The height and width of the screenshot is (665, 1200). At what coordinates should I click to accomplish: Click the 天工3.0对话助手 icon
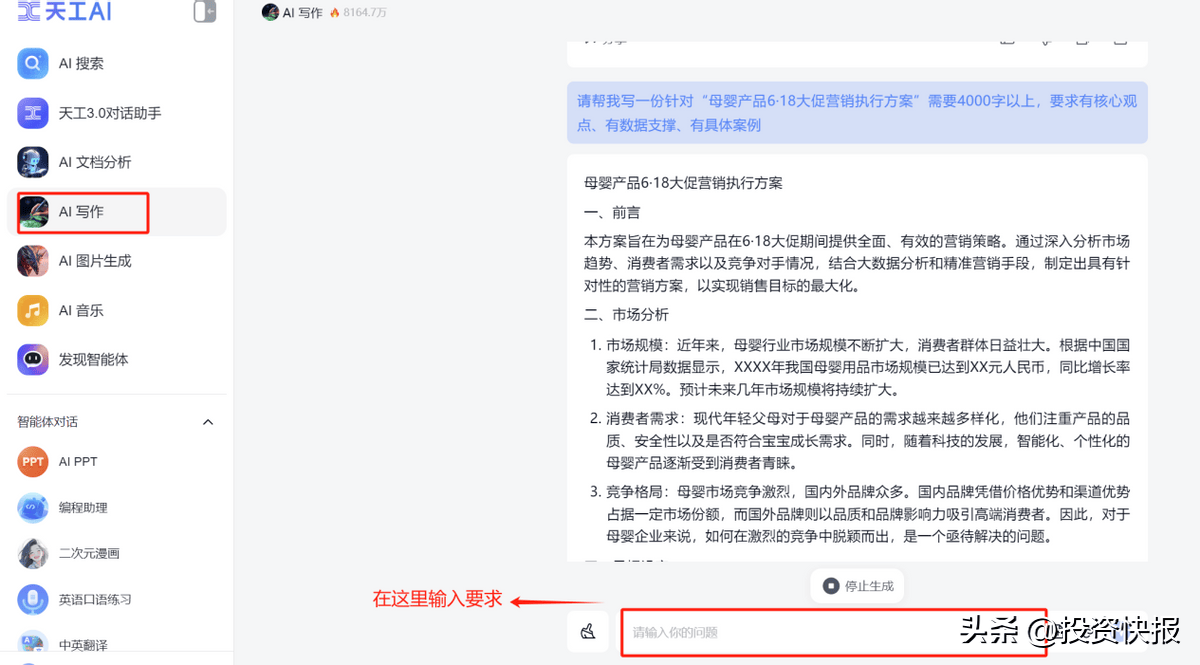coord(33,113)
